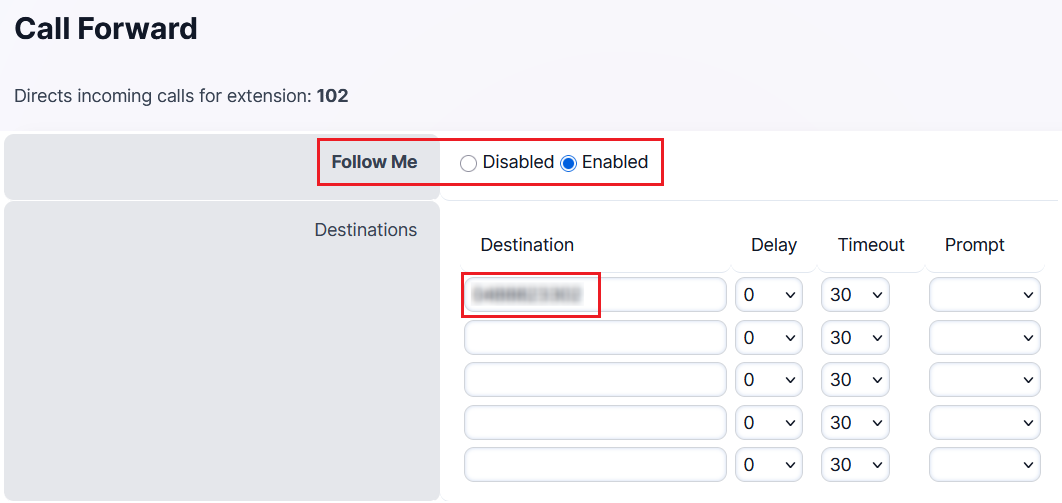1062x503 pixels.
Task: Open the first row Timeout dropdown
Action: (855, 295)
